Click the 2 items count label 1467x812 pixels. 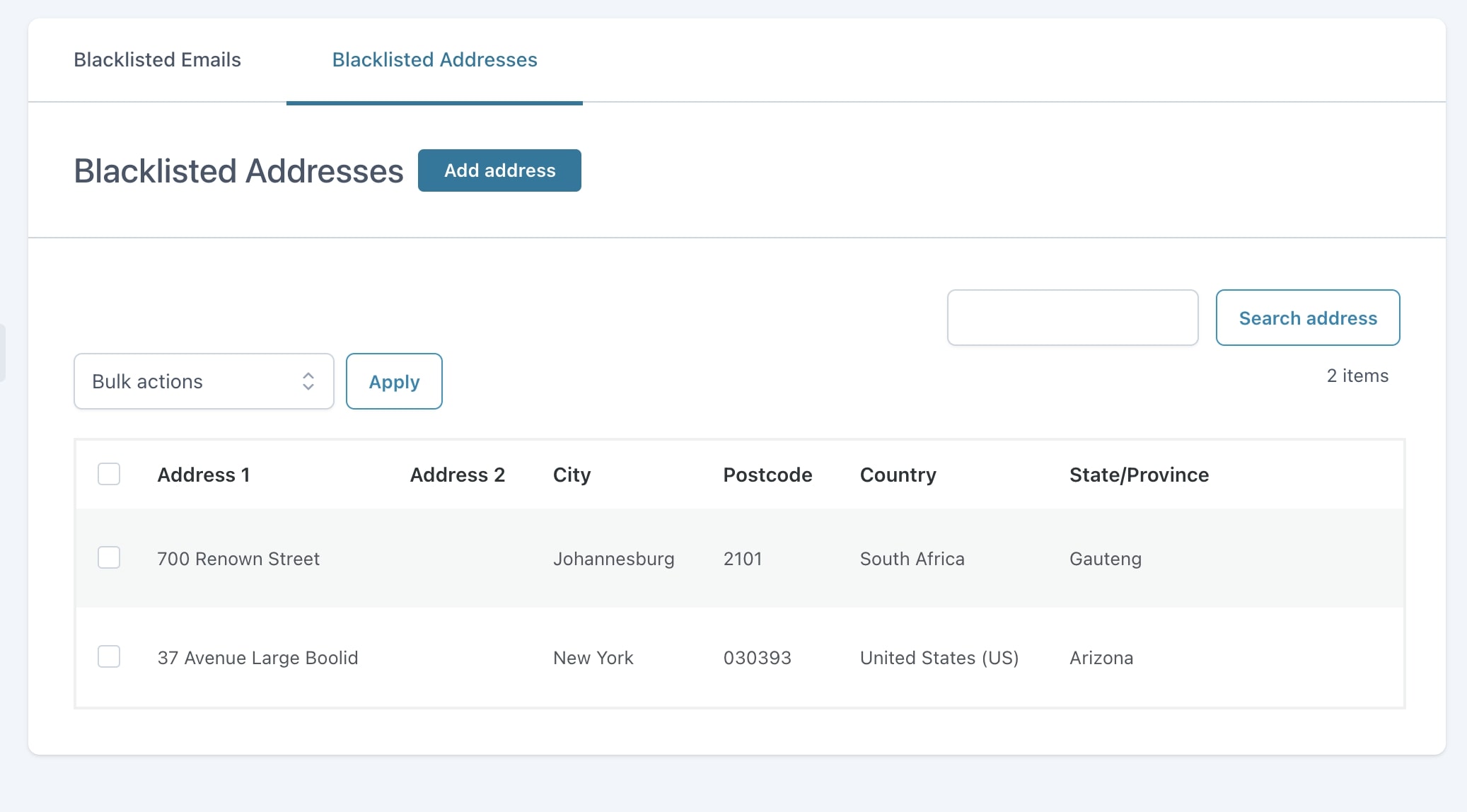click(1357, 376)
